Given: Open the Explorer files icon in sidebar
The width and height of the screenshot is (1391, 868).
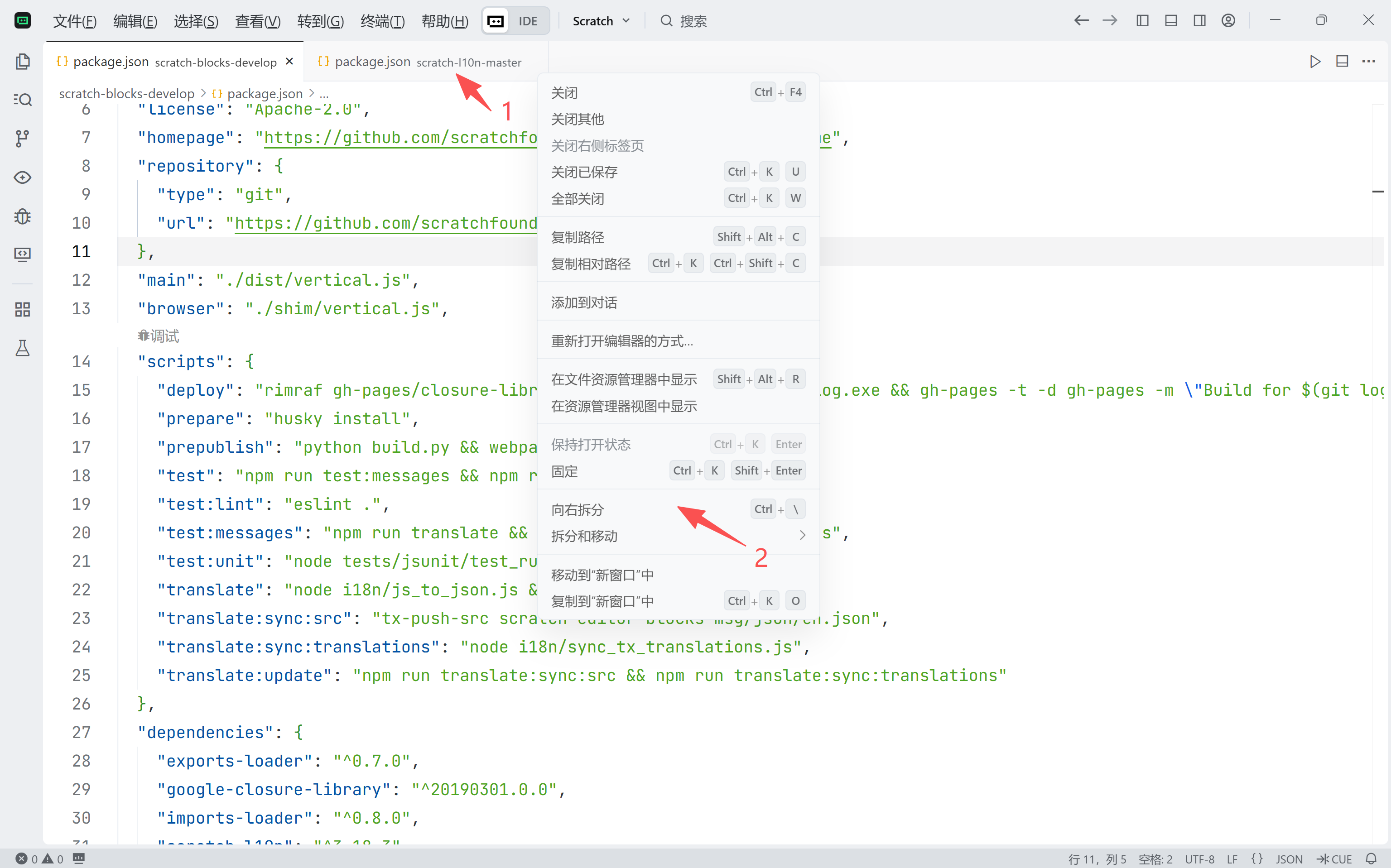Looking at the screenshot, I should point(22,62).
